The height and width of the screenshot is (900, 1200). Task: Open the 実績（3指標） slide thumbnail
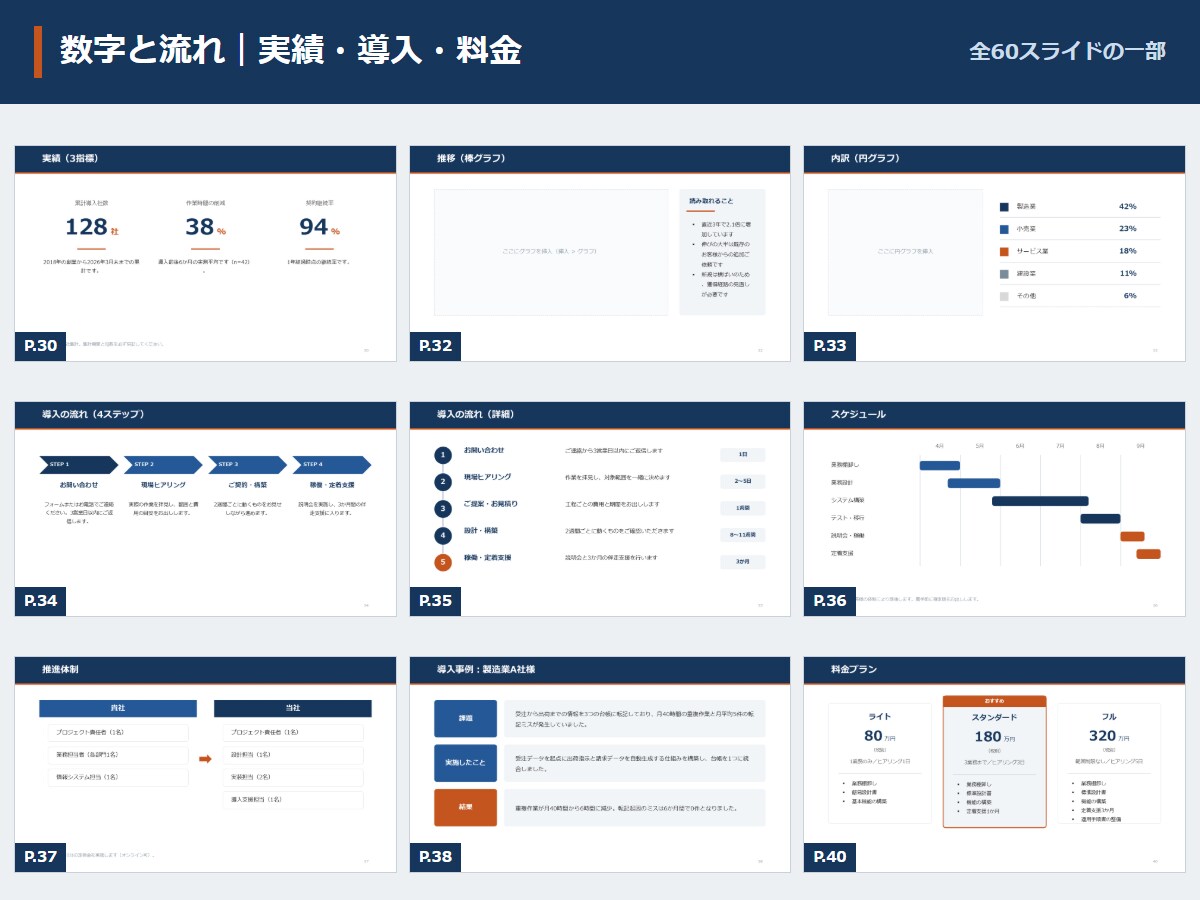[x=205, y=253]
